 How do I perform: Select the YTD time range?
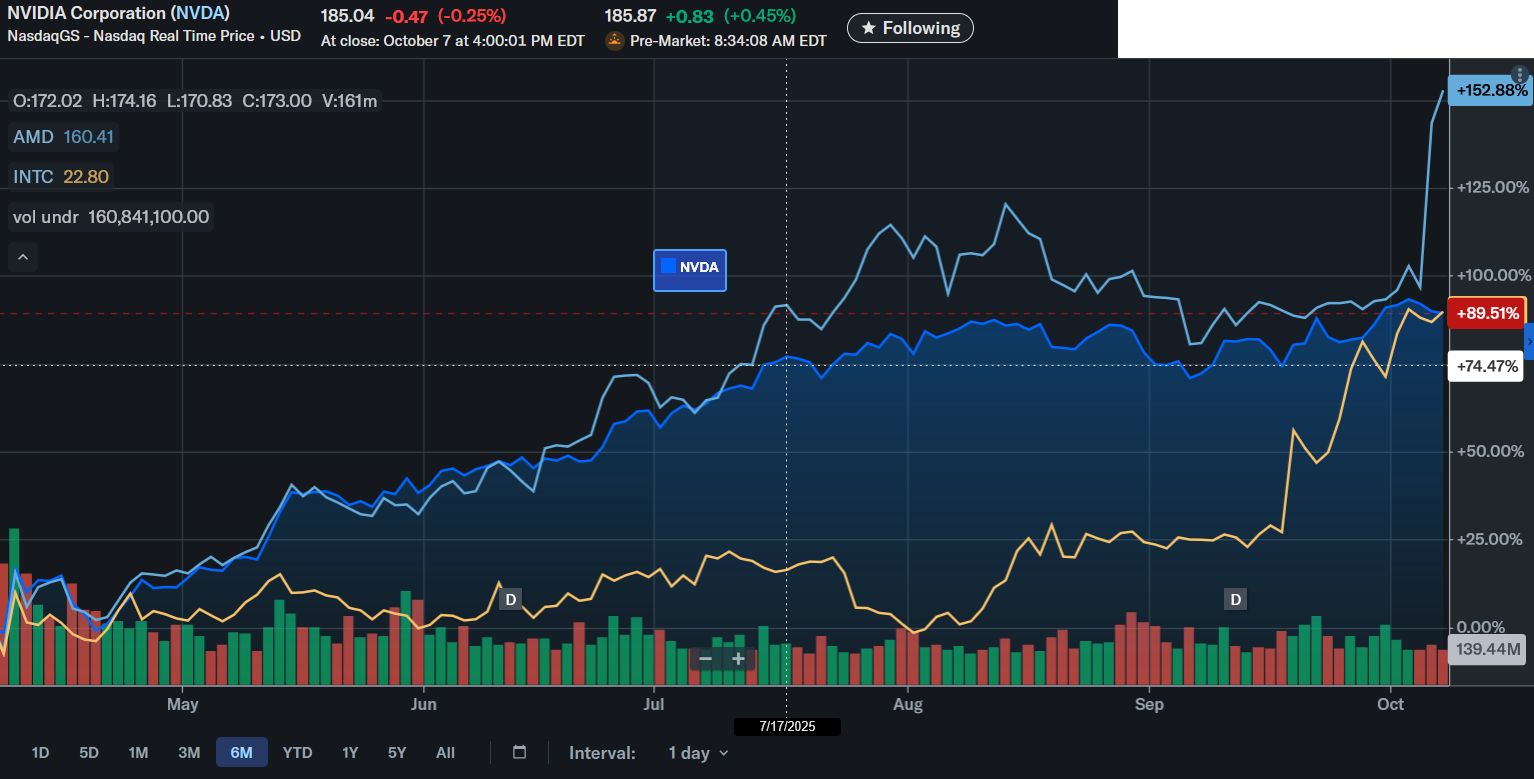coord(297,752)
